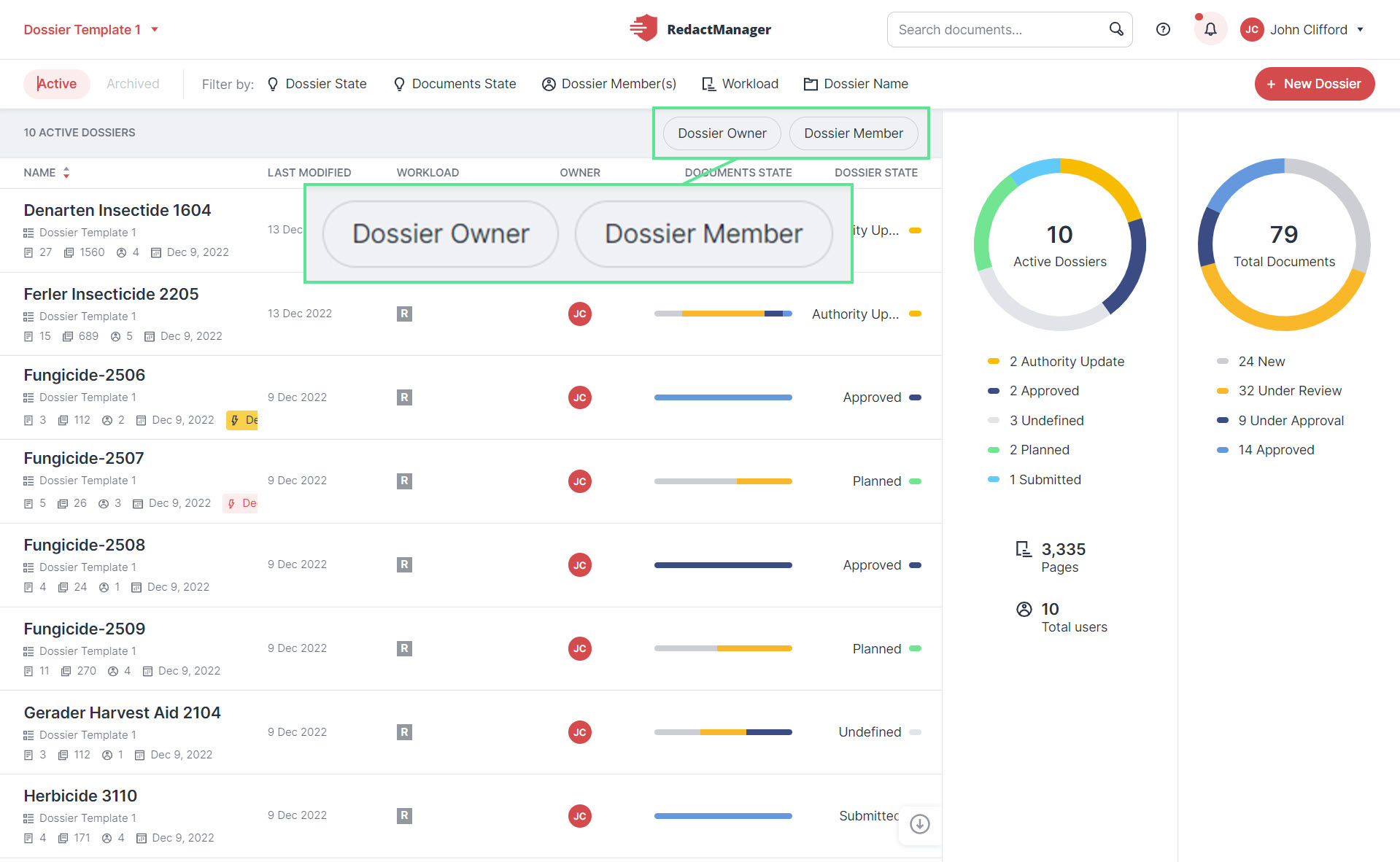Image resolution: width=1400 pixels, height=862 pixels.
Task: Click the Pages icon in statistics panel
Action: [1024, 549]
